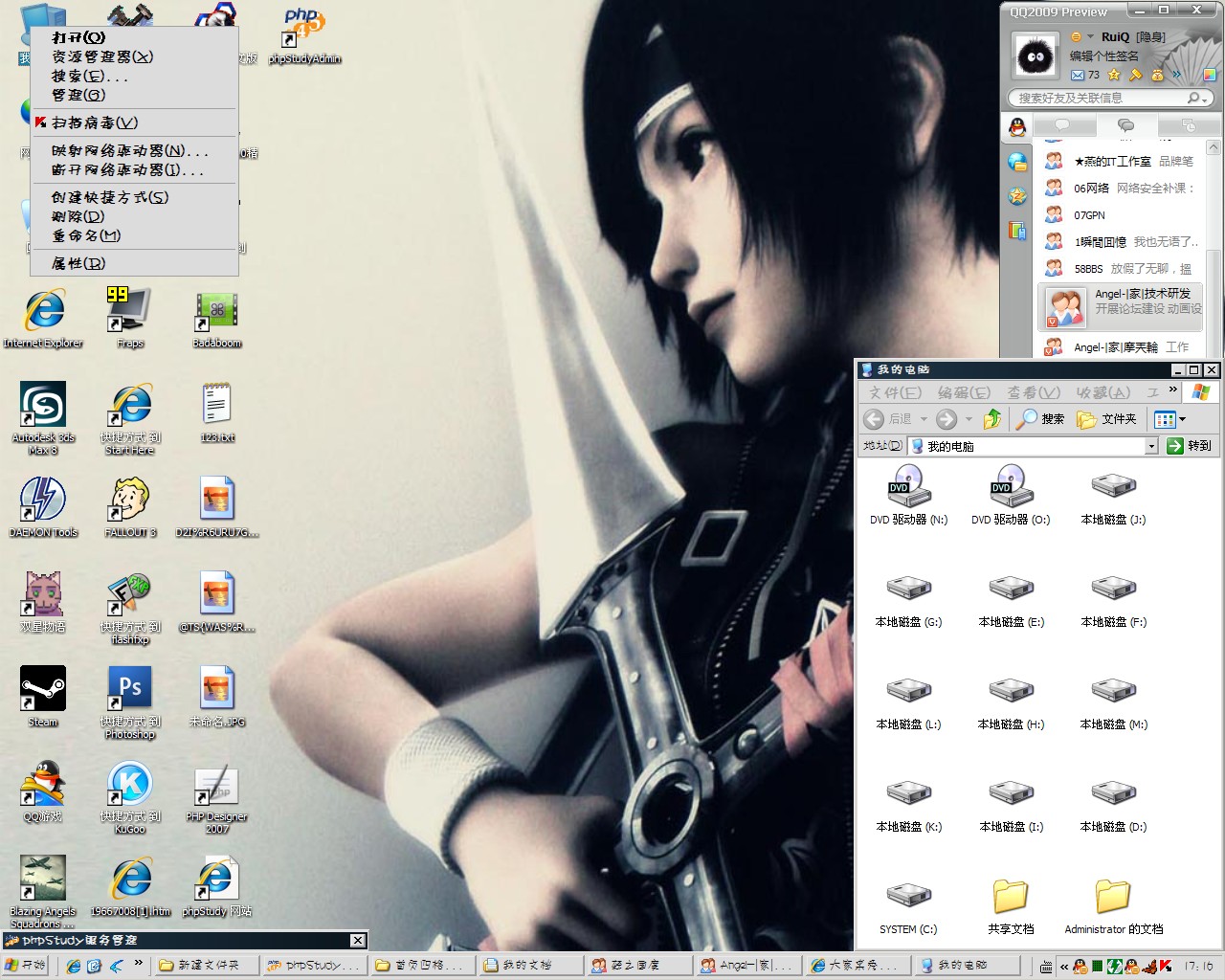Click QQ 编辑个性签名 signature text
The image size is (1225, 980).
[x=1103, y=56]
